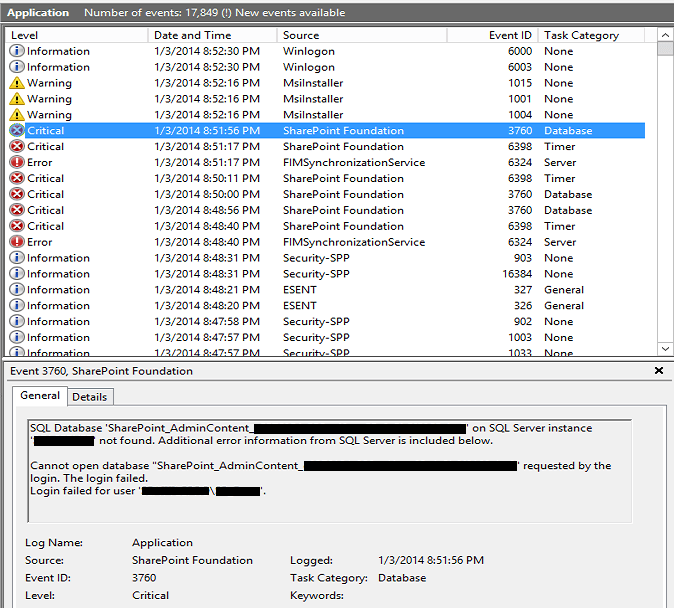Click the SQL Database error description text box
674x608 pixels.
click(330, 471)
